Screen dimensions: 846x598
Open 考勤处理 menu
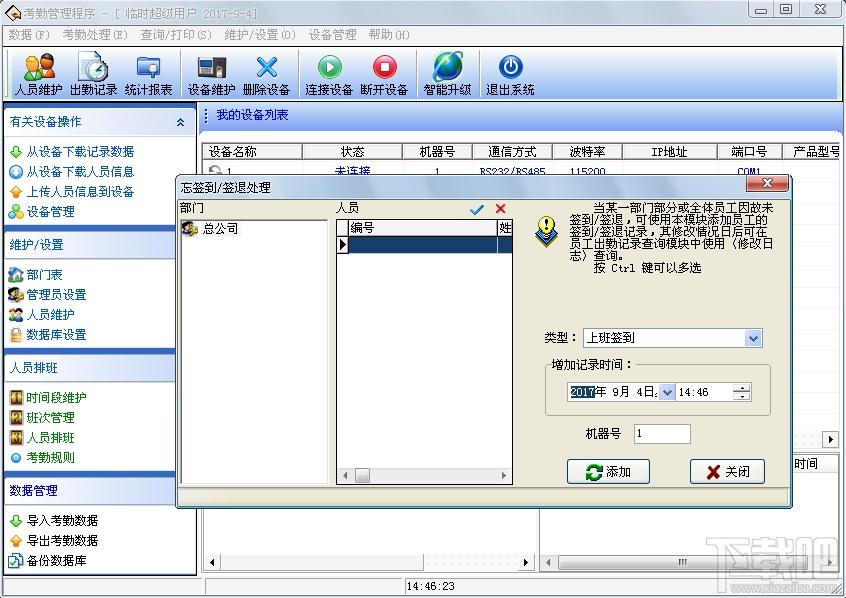click(x=95, y=35)
